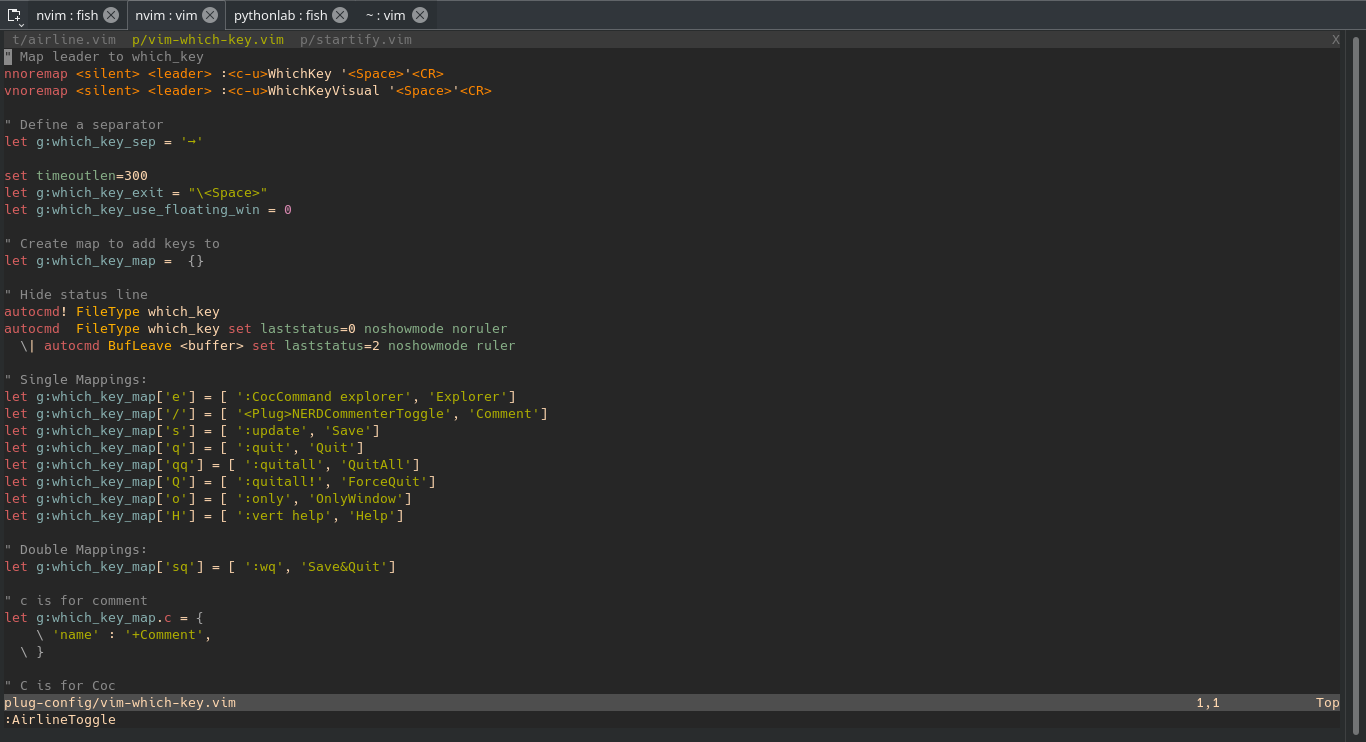1366x742 pixels.
Task: Click the "1,1" cursor position indicator
Action: (x=1207, y=702)
